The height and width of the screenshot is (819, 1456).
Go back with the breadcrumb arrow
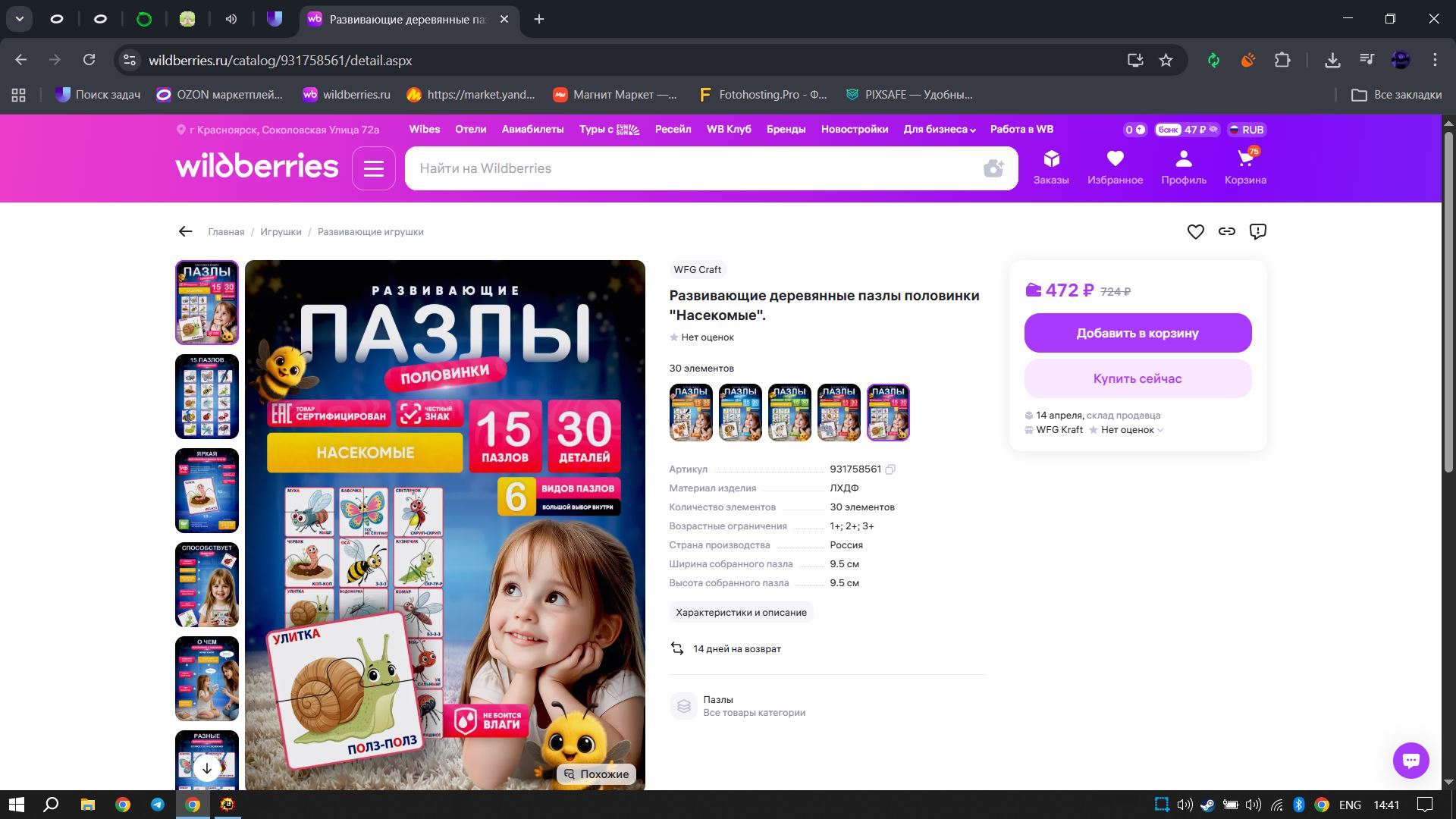click(x=185, y=232)
